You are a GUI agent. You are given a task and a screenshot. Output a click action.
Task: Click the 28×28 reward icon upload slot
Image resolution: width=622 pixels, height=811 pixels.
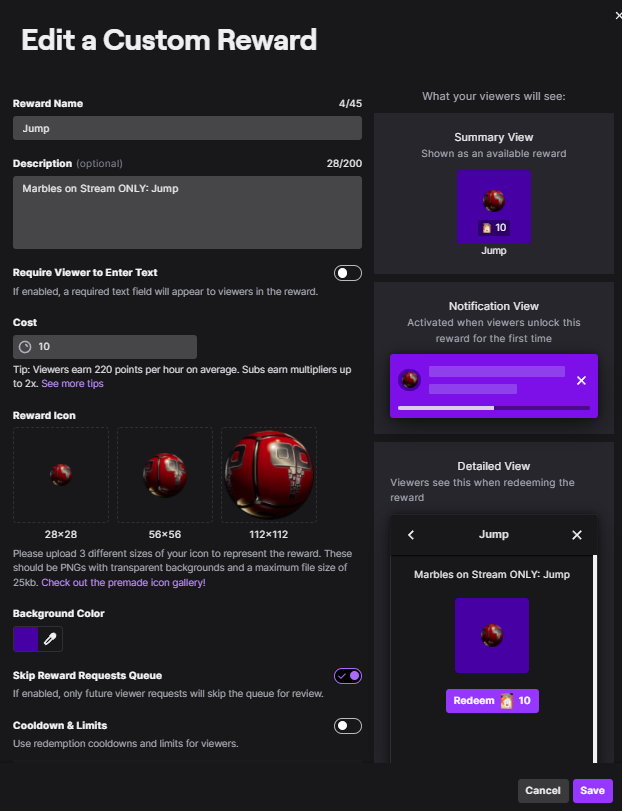61,474
